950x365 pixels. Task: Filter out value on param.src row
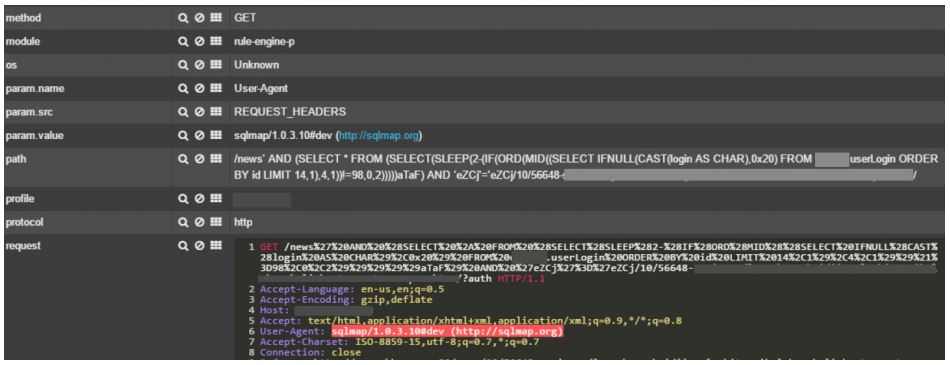pyautogui.click(x=199, y=112)
